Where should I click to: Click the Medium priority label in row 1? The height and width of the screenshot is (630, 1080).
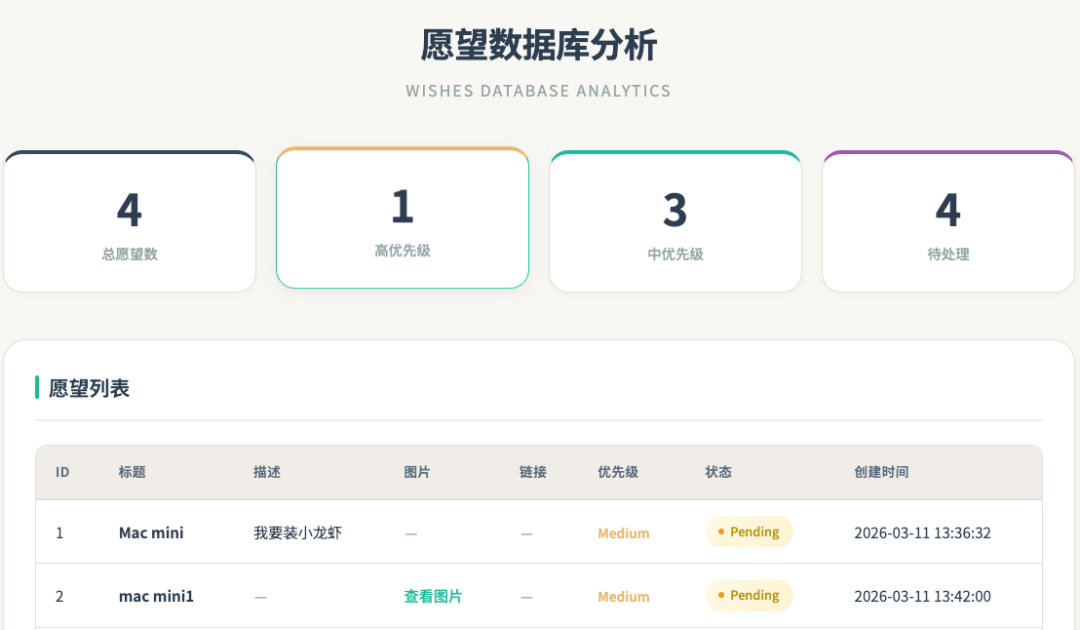(x=623, y=534)
